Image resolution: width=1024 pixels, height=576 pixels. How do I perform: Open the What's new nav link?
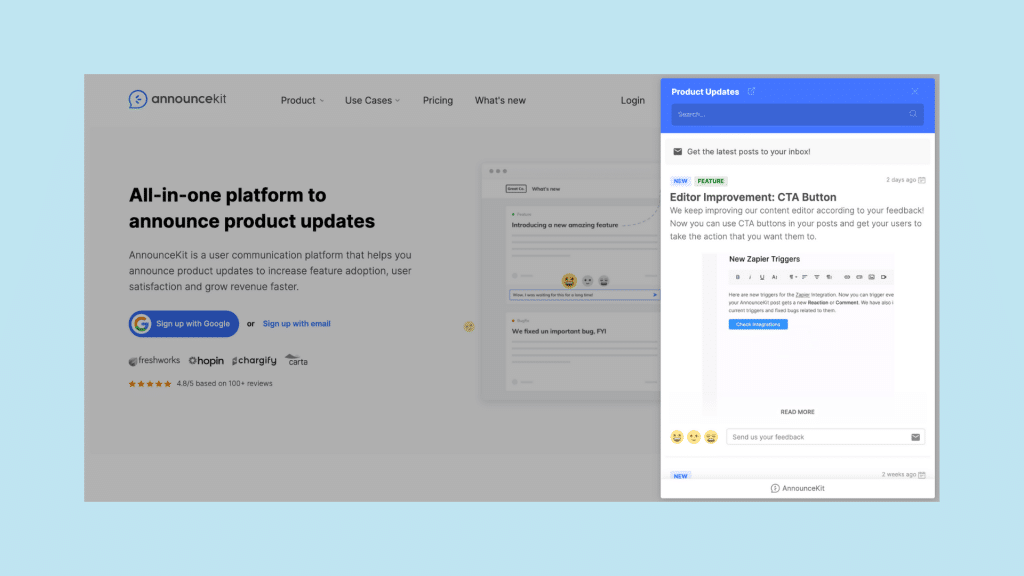click(500, 101)
